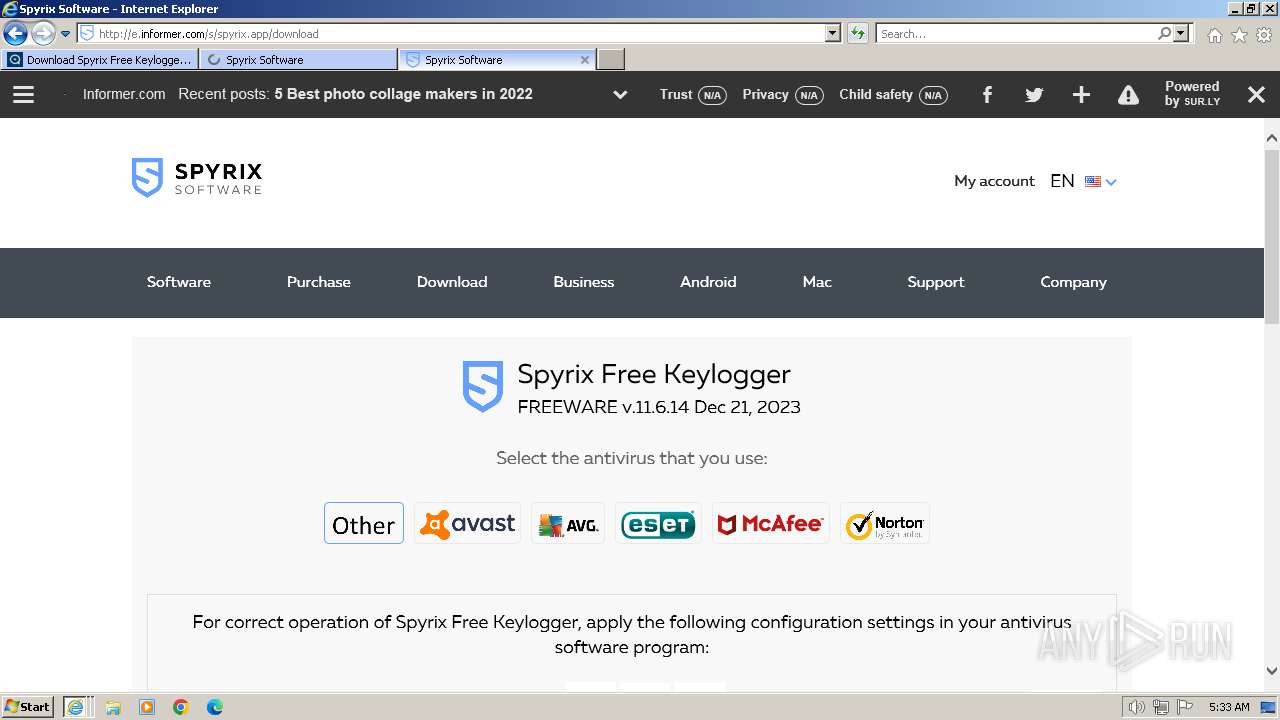The width and height of the screenshot is (1280, 720).
Task: Click the scrollbar up arrow
Action: point(1272,138)
